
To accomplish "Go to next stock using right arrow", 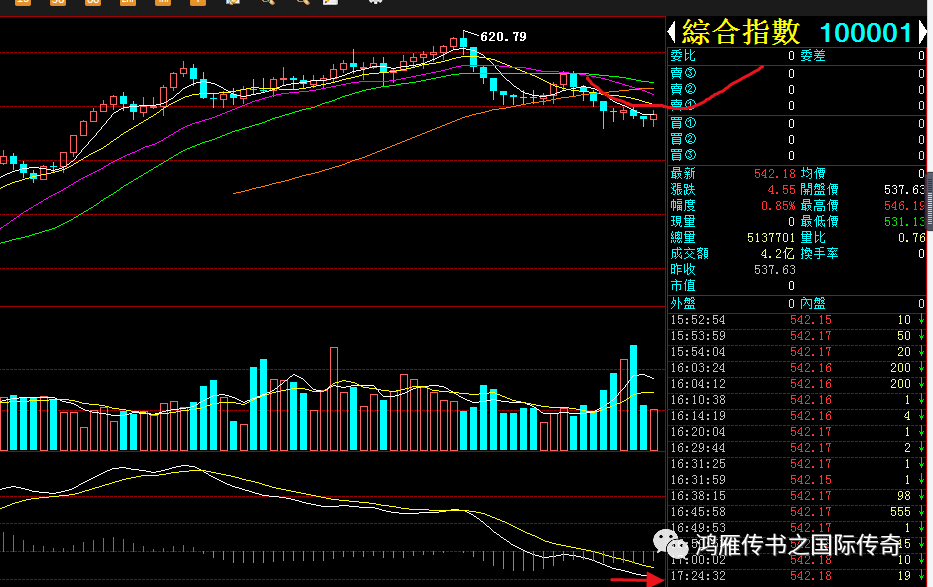I will tap(923, 32).
